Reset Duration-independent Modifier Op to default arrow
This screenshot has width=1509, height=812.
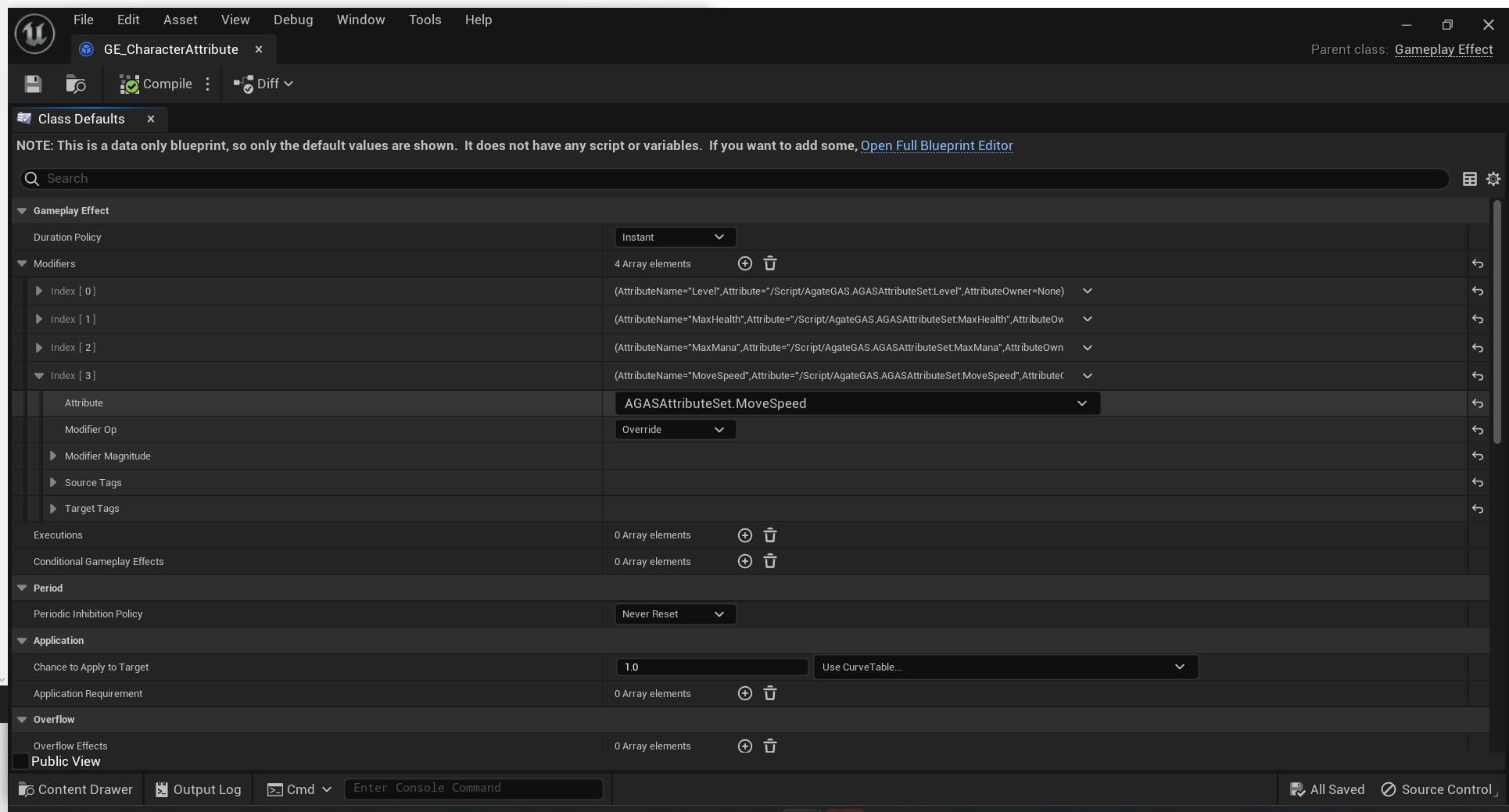tap(1478, 430)
